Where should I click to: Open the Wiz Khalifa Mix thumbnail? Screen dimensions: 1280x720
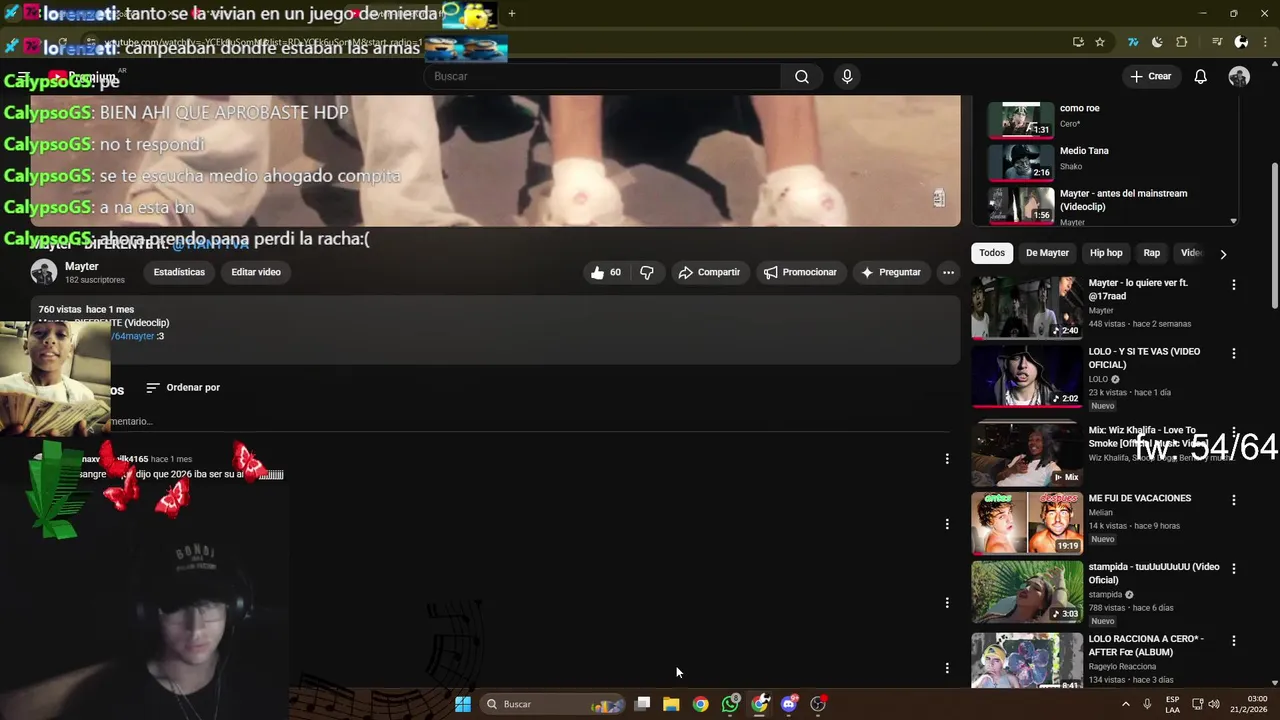1027,455
